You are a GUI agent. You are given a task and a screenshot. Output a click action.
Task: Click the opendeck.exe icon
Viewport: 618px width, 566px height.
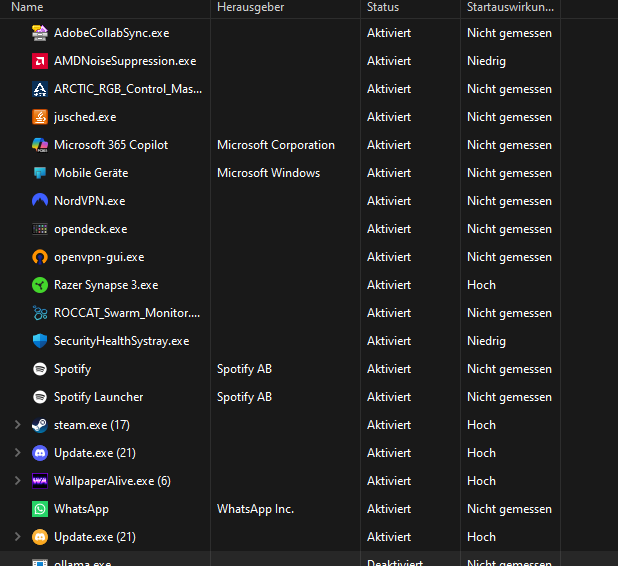point(40,229)
